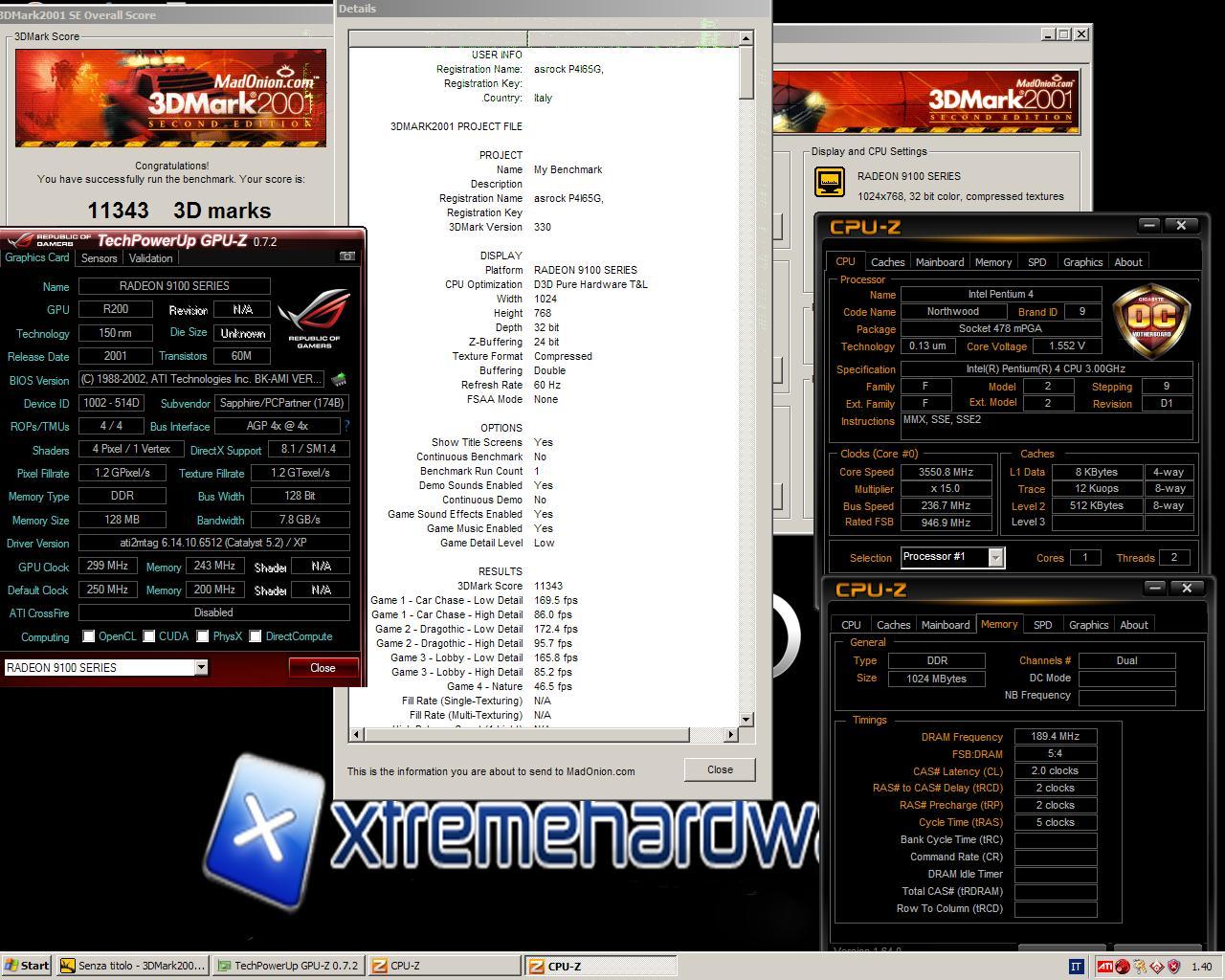The image size is (1225, 980).
Task: Click the yellow figure tray icon
Action: [x=1139, y=967]
